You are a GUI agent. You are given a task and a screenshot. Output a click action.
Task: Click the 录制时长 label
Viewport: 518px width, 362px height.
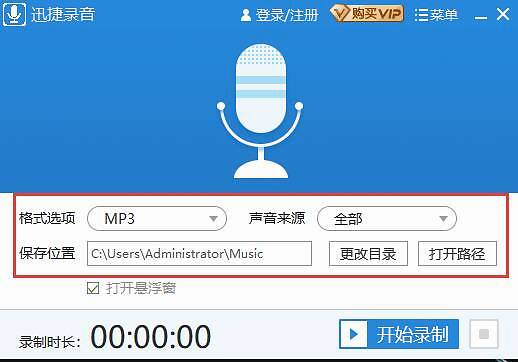click(x=49, y=342)
